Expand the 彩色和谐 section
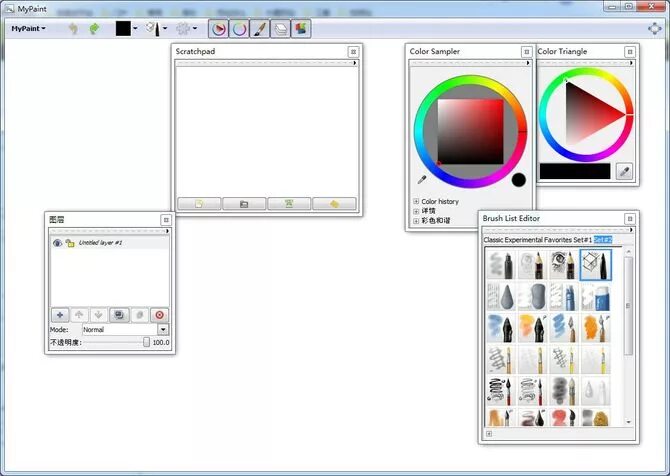Viewport: 670px width, 476px height. tap(416, 221)
